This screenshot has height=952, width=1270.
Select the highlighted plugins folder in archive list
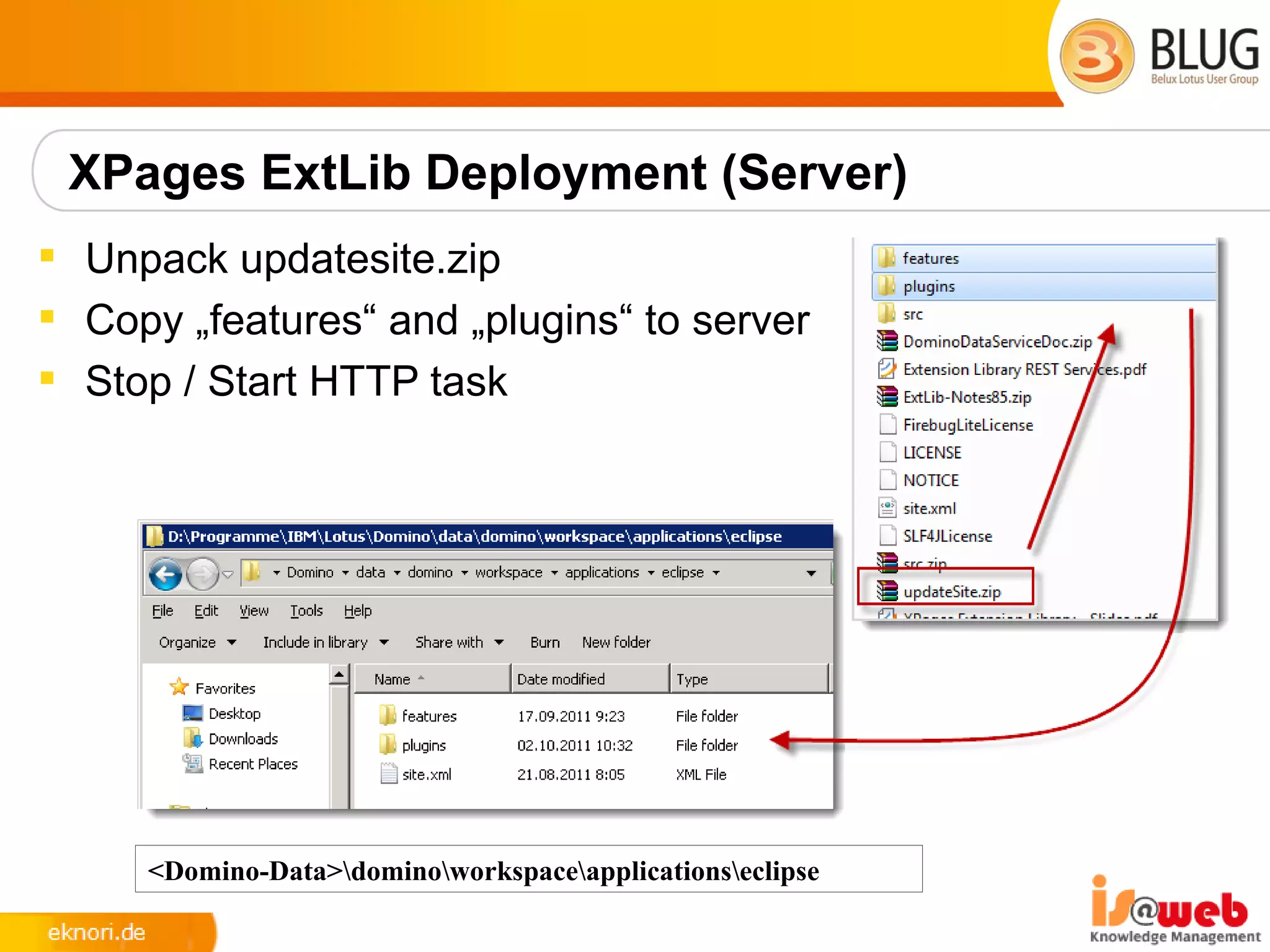pos(1044,286)
